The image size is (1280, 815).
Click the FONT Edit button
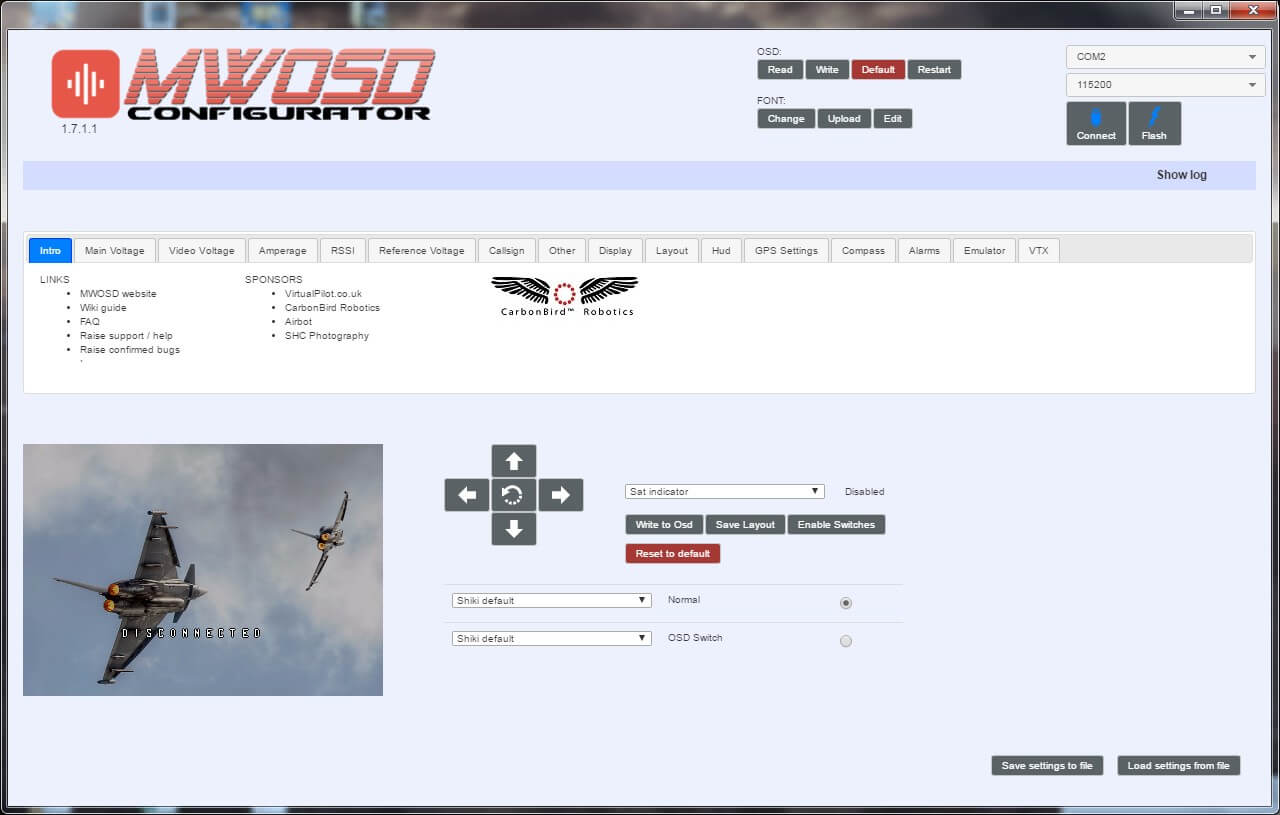click(893, 118)
